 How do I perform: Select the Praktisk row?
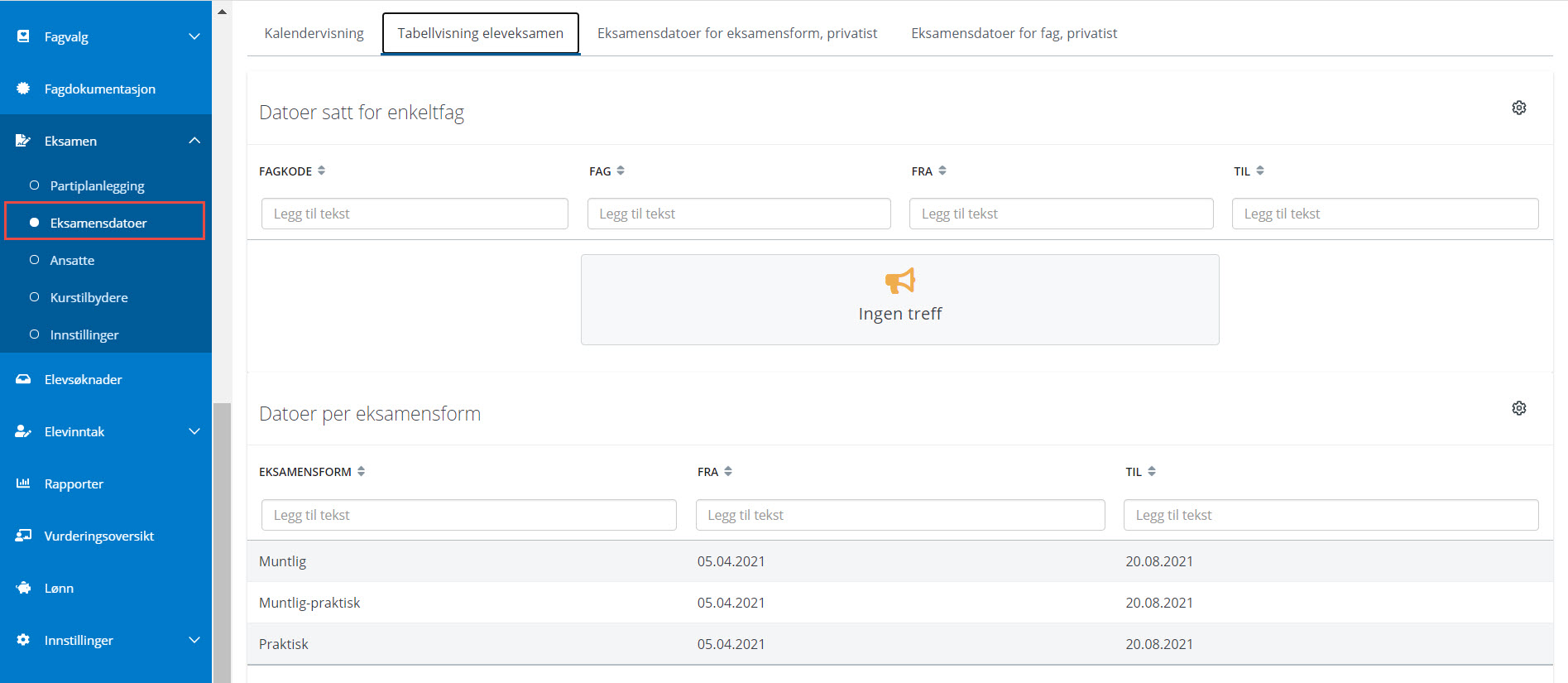tap(900, 644)
